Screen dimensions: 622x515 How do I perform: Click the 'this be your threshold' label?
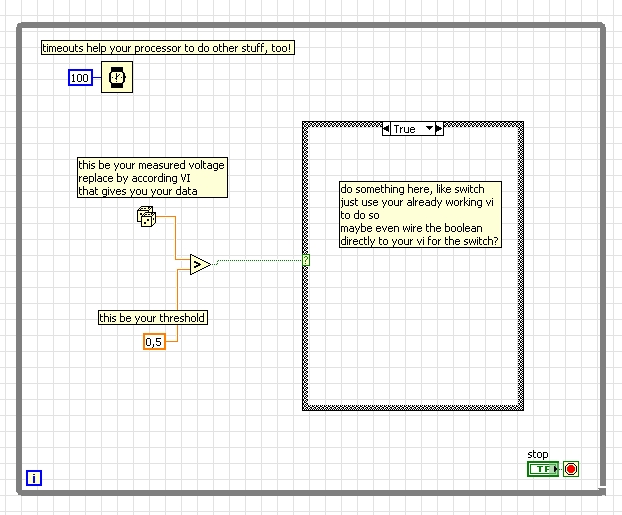[152, 318]
